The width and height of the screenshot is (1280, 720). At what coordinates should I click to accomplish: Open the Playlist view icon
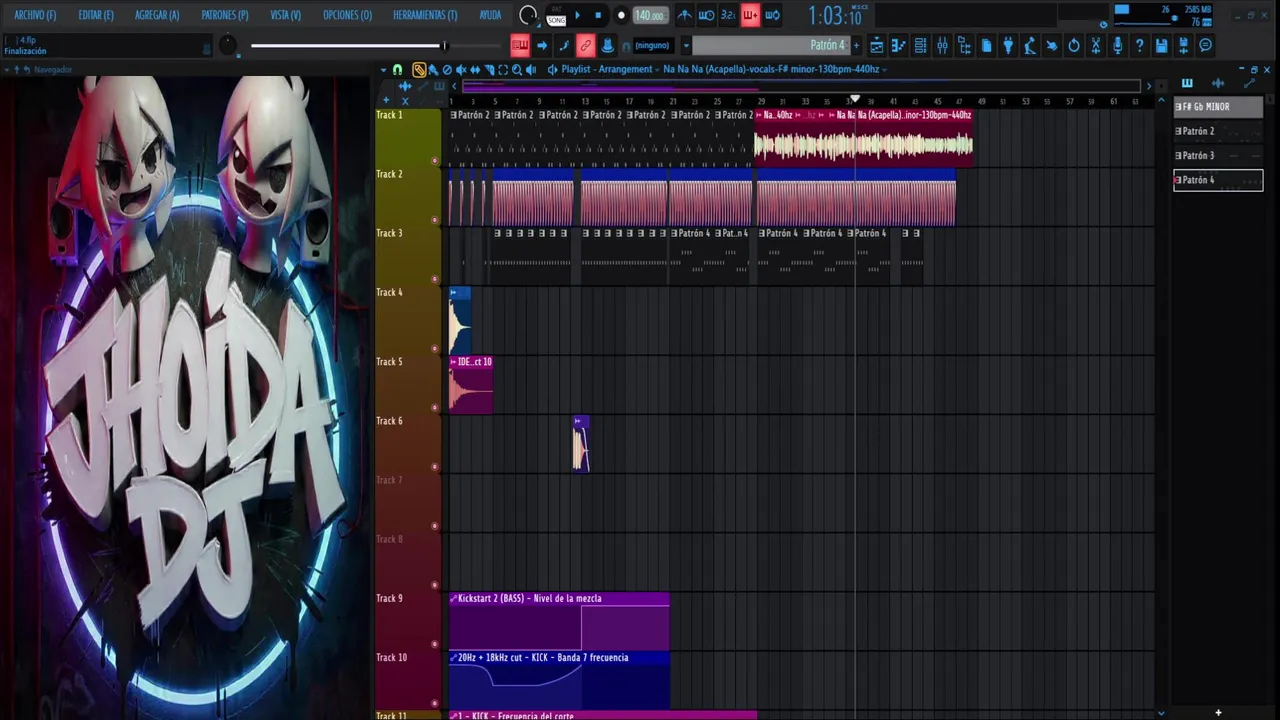click(877, 45)
